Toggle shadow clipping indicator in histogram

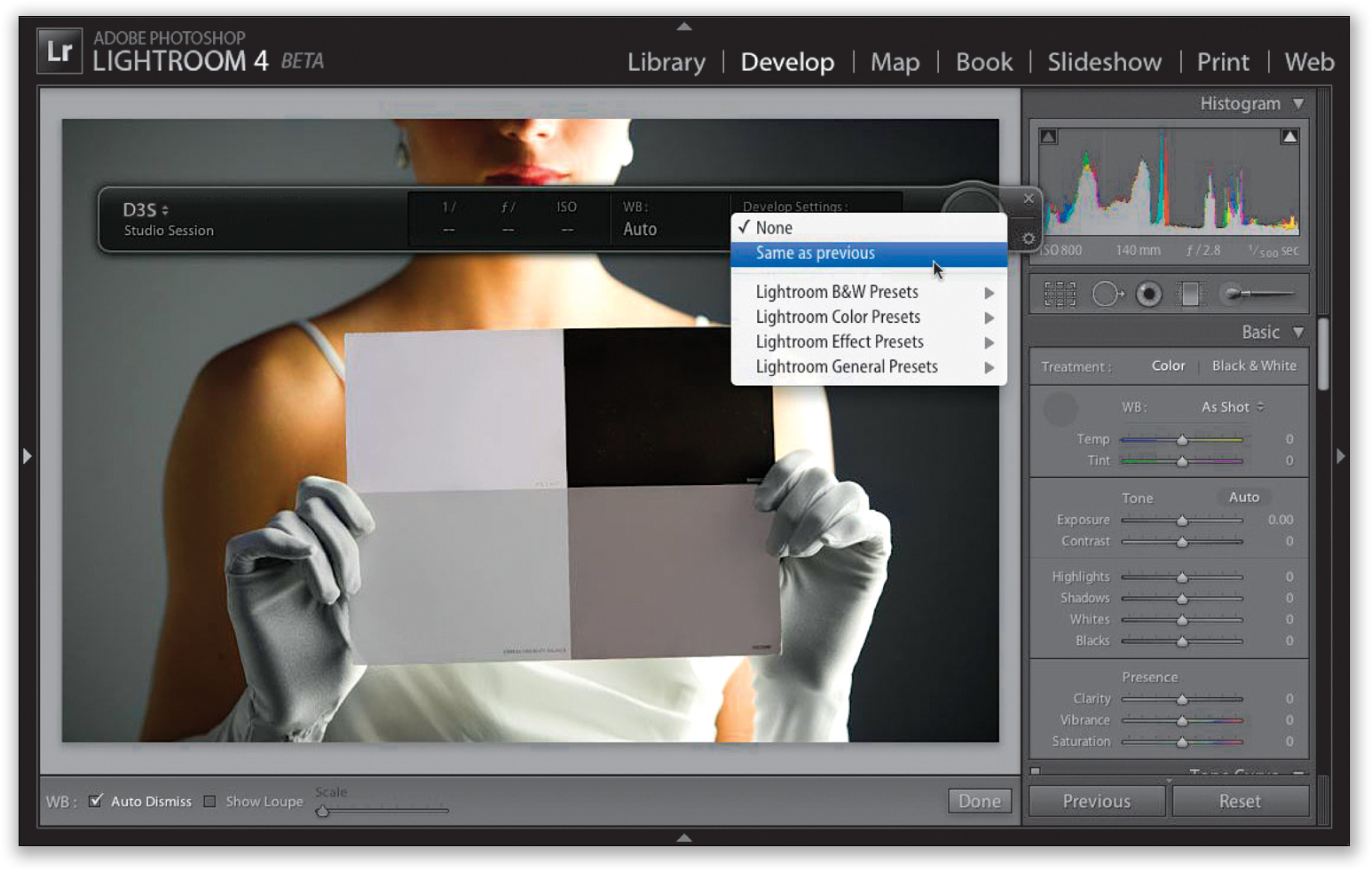1048,137
